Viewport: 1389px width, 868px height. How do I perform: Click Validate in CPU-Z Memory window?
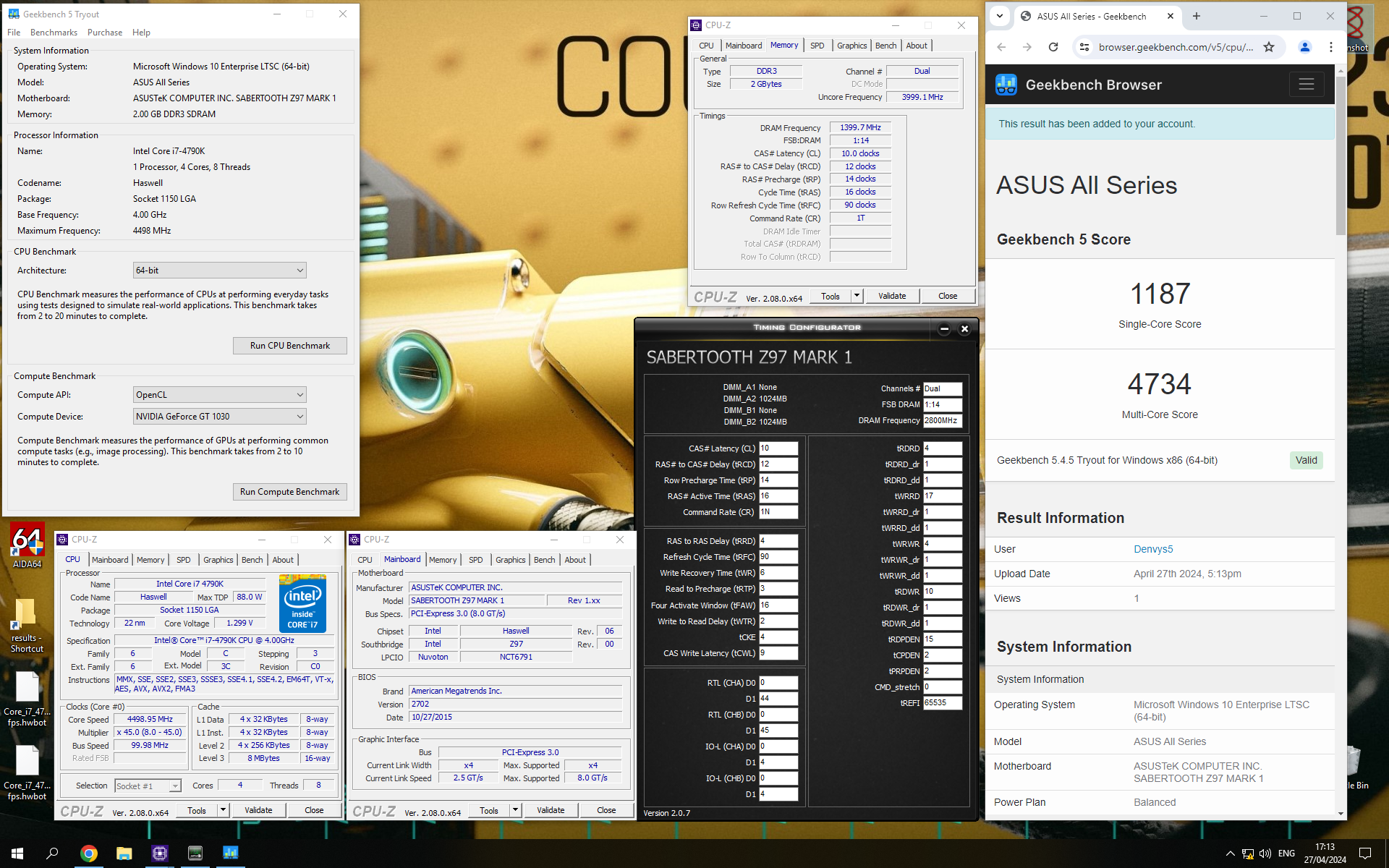click(x=892, y=296)
